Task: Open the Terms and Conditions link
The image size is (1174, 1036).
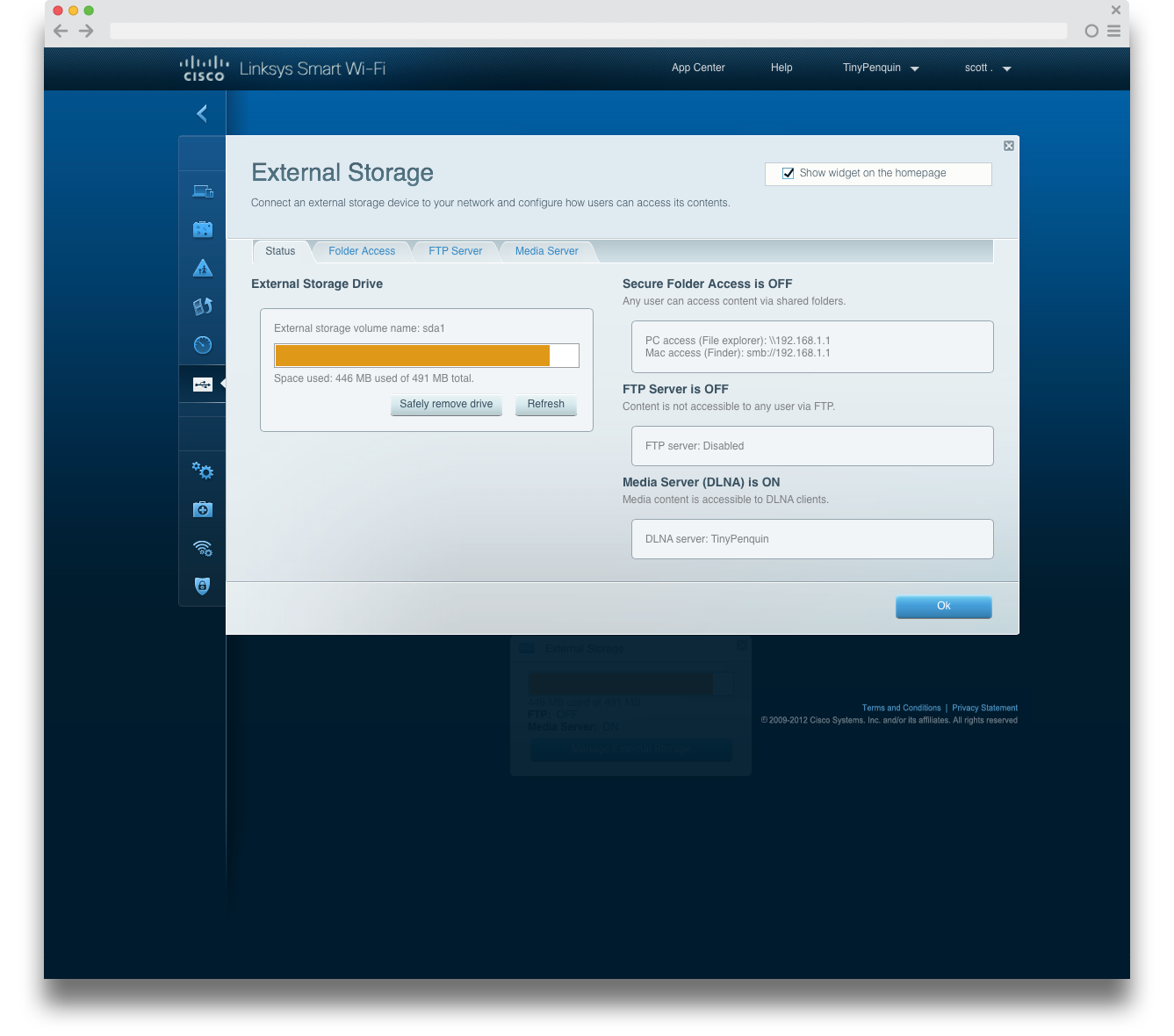Action: (x=901, y=708)
